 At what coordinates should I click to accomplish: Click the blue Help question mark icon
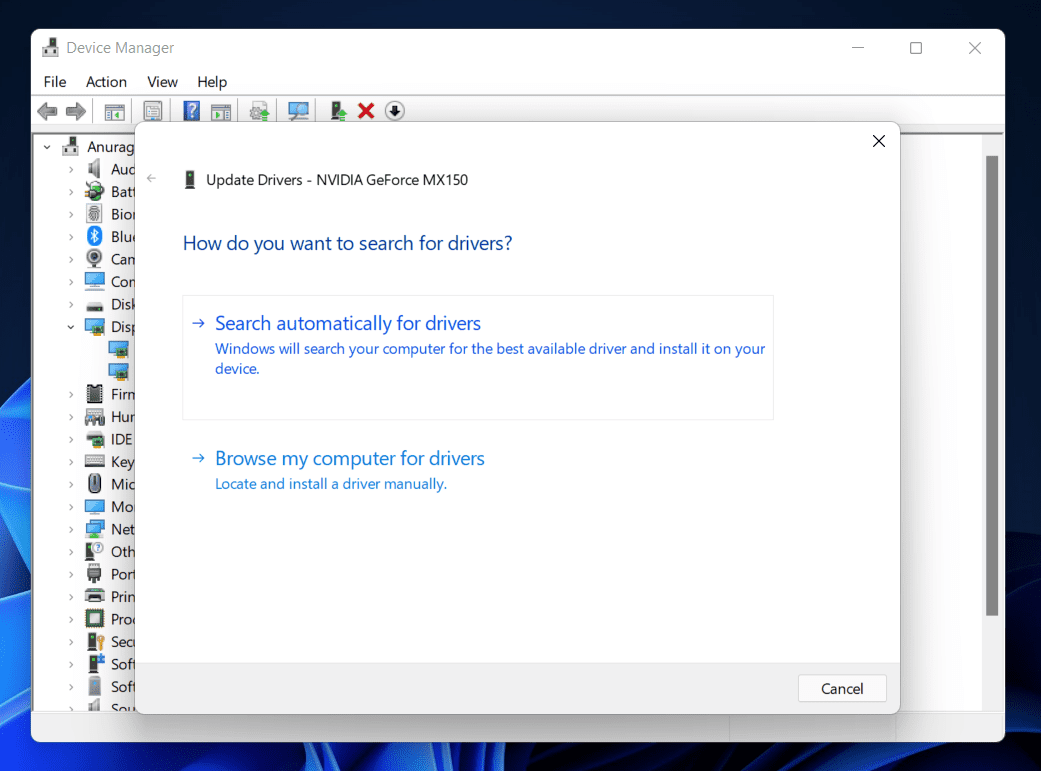point(191,111)
